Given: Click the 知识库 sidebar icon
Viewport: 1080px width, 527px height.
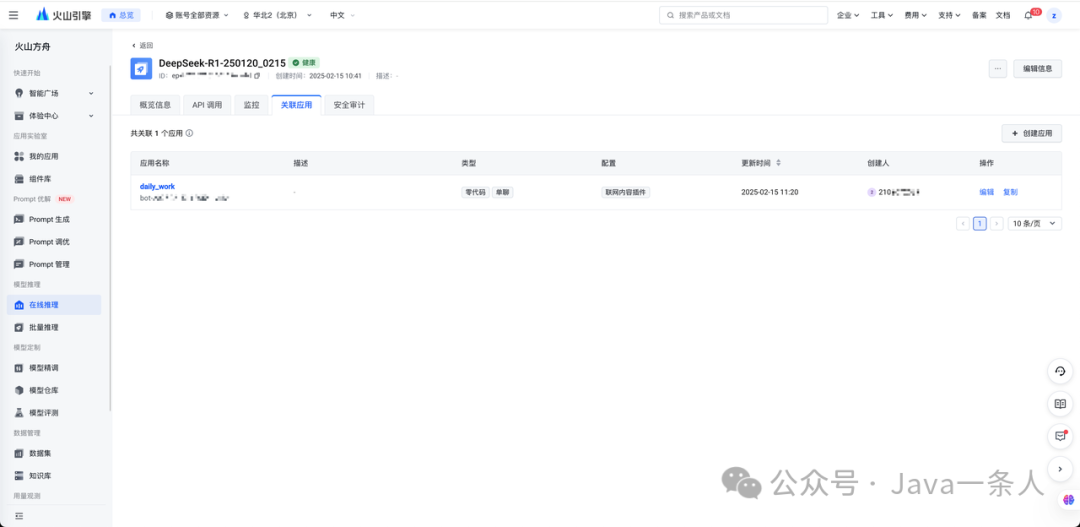Looking at the screenshot, I should tap(19, 475).
